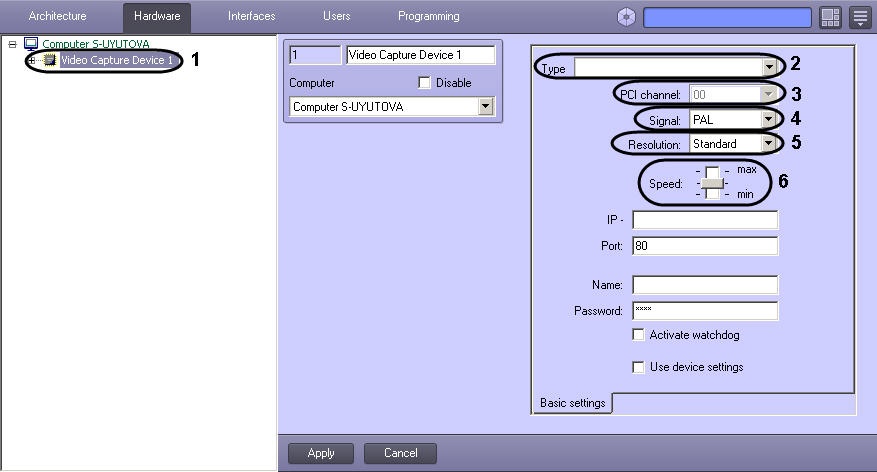Go to the Users tab

(337, 16)
